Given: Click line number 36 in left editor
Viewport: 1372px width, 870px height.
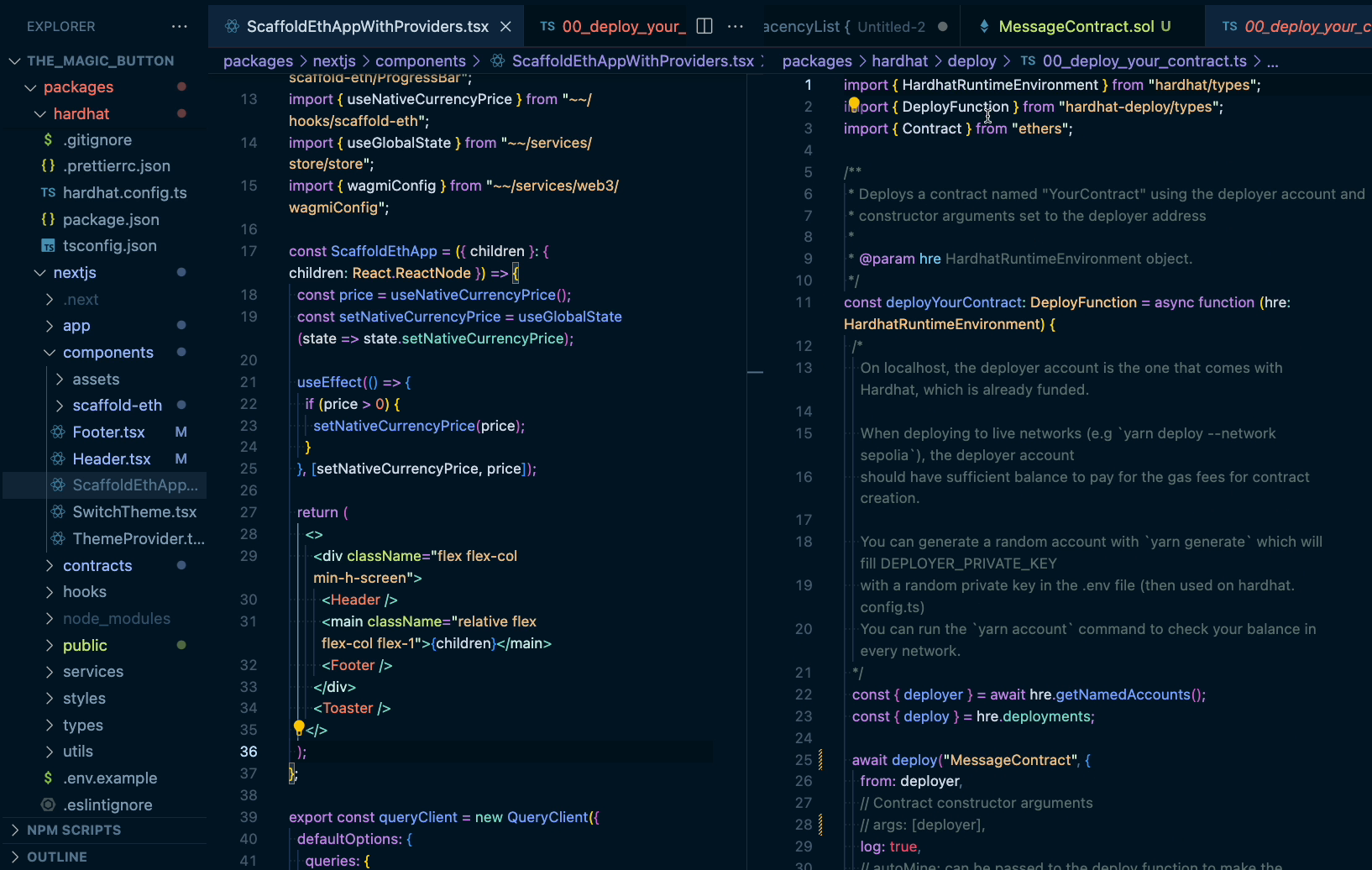Looking at the screenshot, I should click(x=249, y=752).
